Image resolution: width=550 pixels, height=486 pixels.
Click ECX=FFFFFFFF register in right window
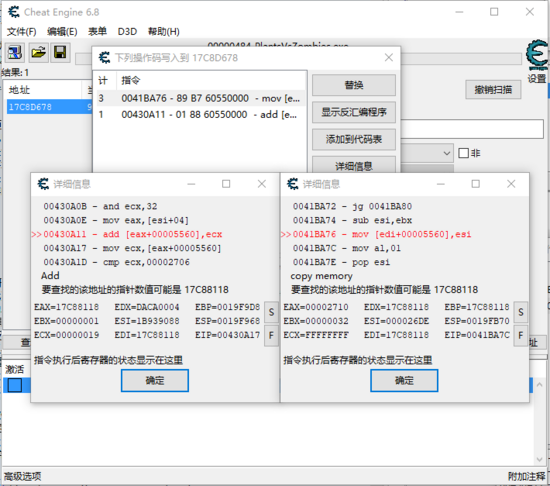click(316, 335)
